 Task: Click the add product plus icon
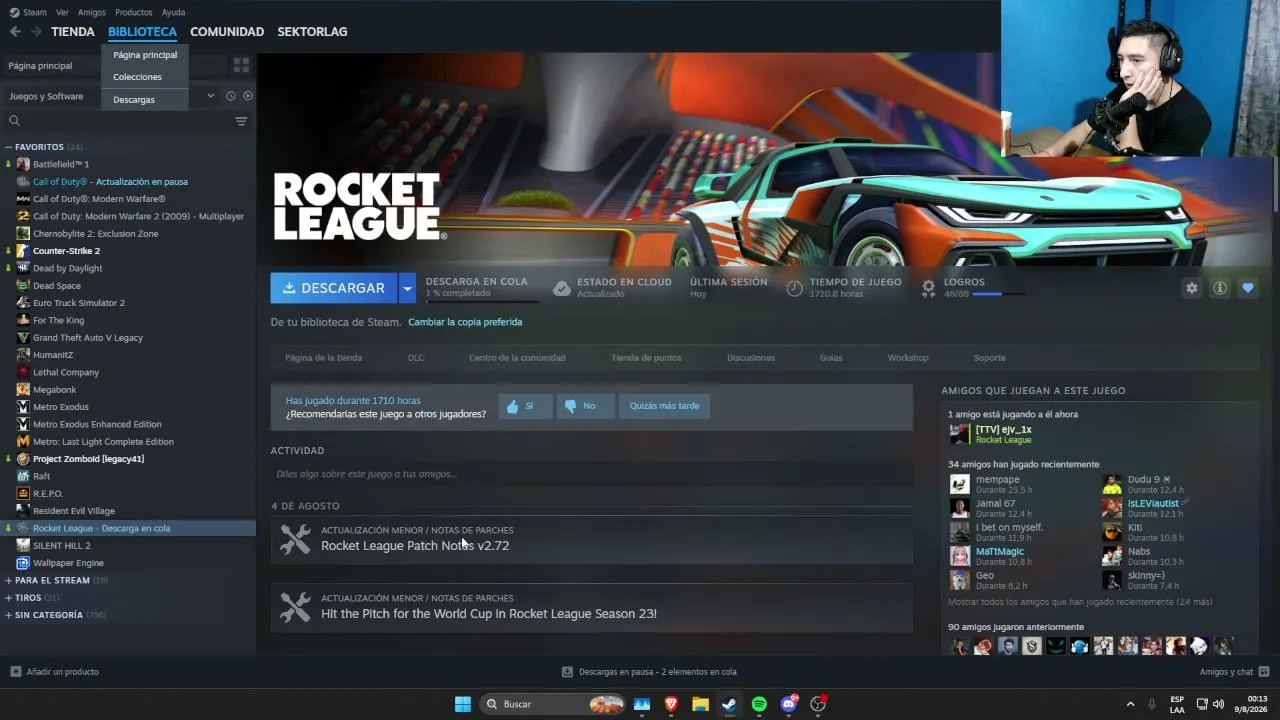click(x=15, y=672)
